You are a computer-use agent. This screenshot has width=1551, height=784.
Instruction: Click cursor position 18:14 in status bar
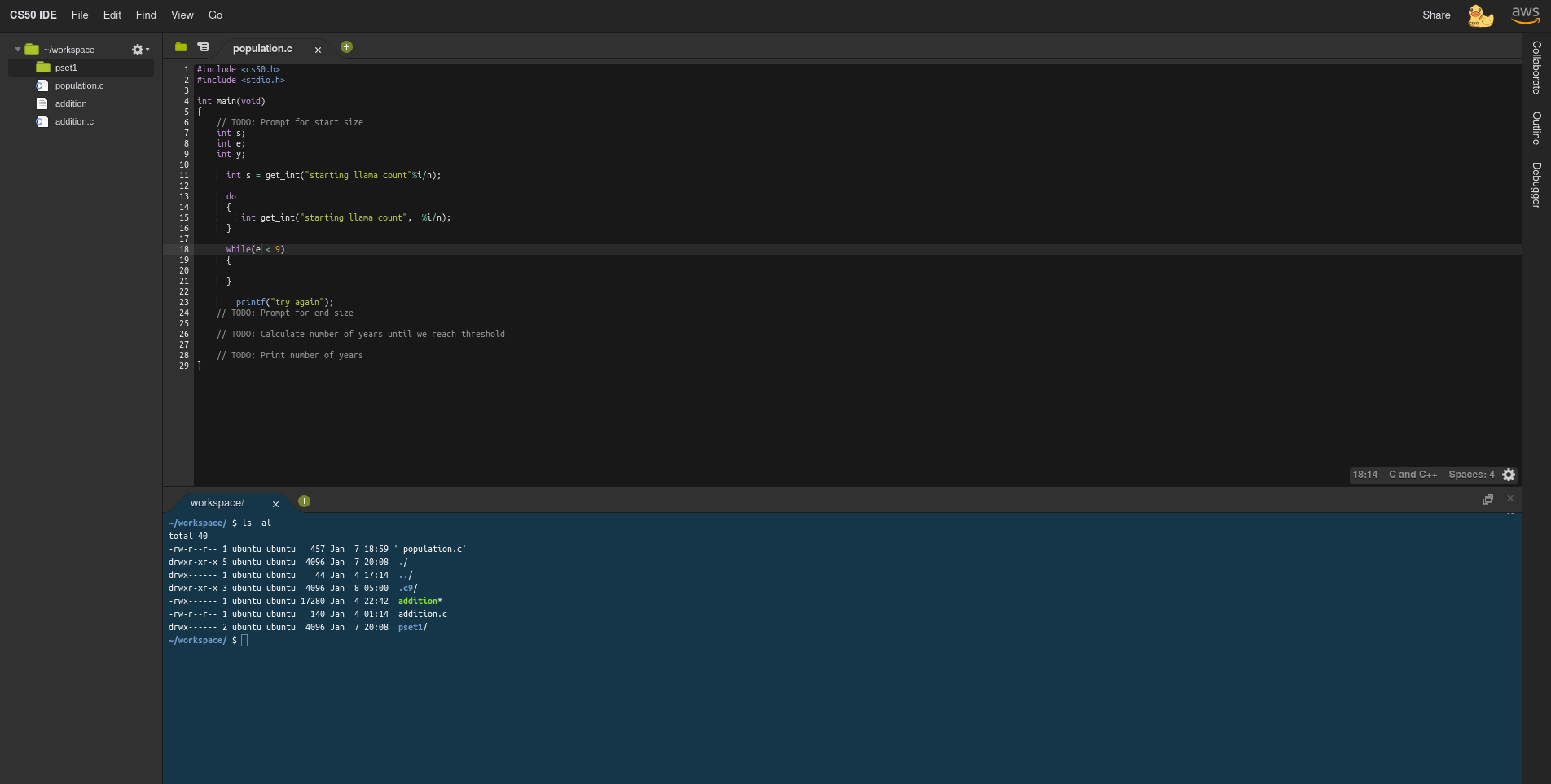pyautogui.click(x=1365, y=475)
